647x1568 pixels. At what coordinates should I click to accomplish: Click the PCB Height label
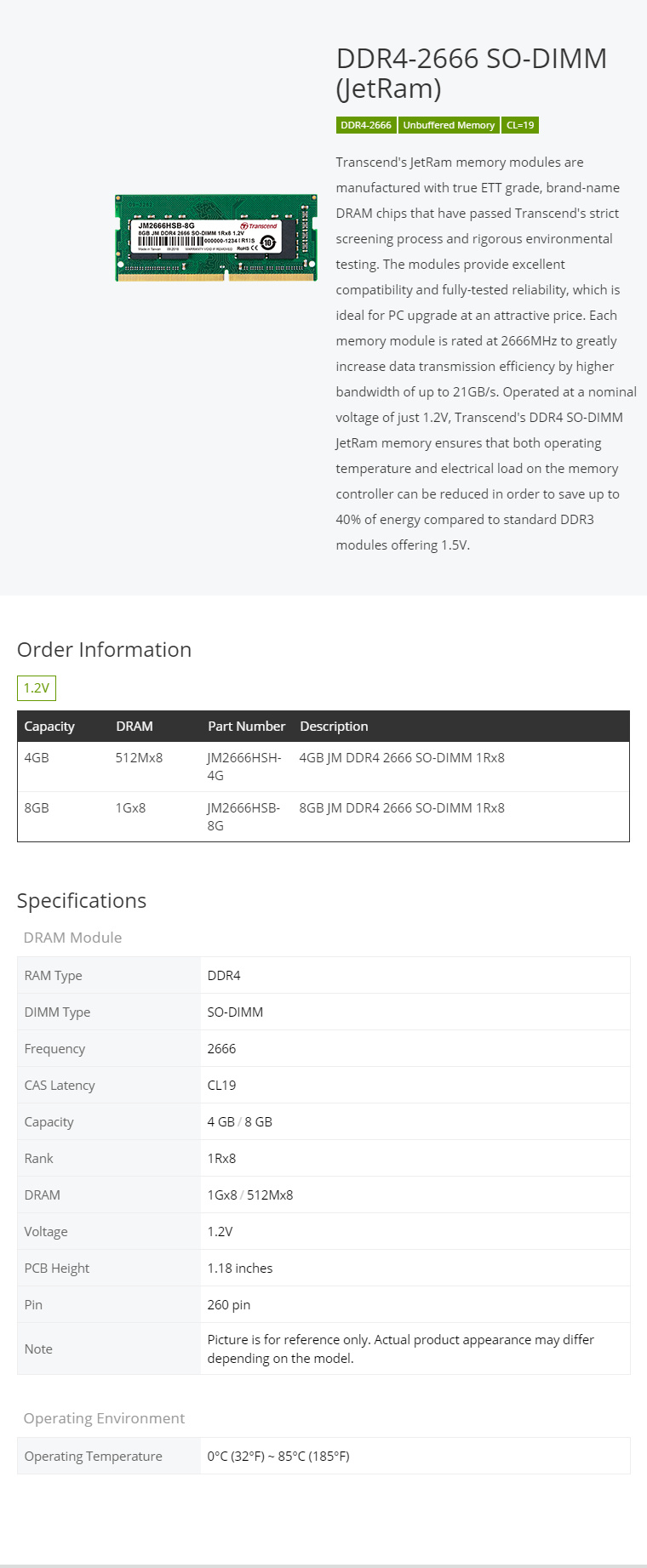click(57, 1269)
